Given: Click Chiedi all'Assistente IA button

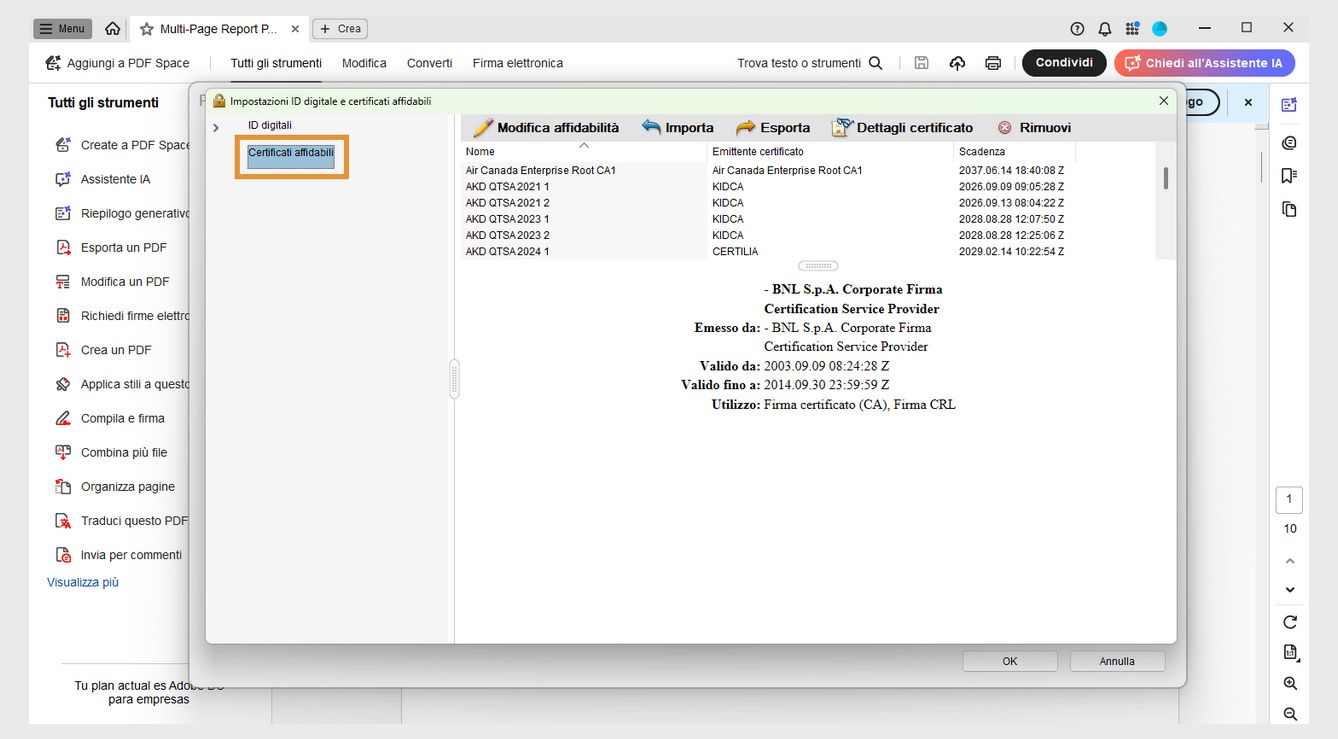Looking at the screenshot, I should (x=1204, y=63).
